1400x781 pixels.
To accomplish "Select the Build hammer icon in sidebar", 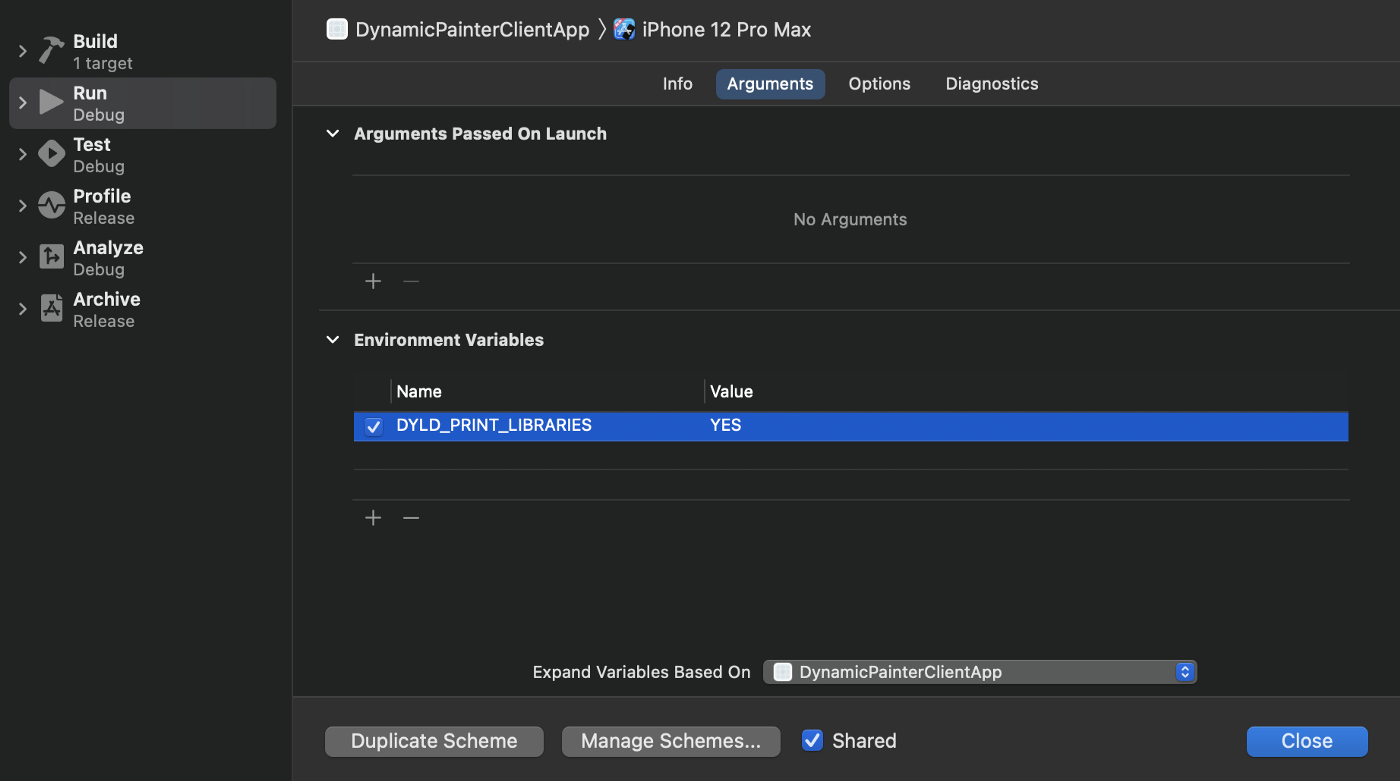I will [49, 49].
